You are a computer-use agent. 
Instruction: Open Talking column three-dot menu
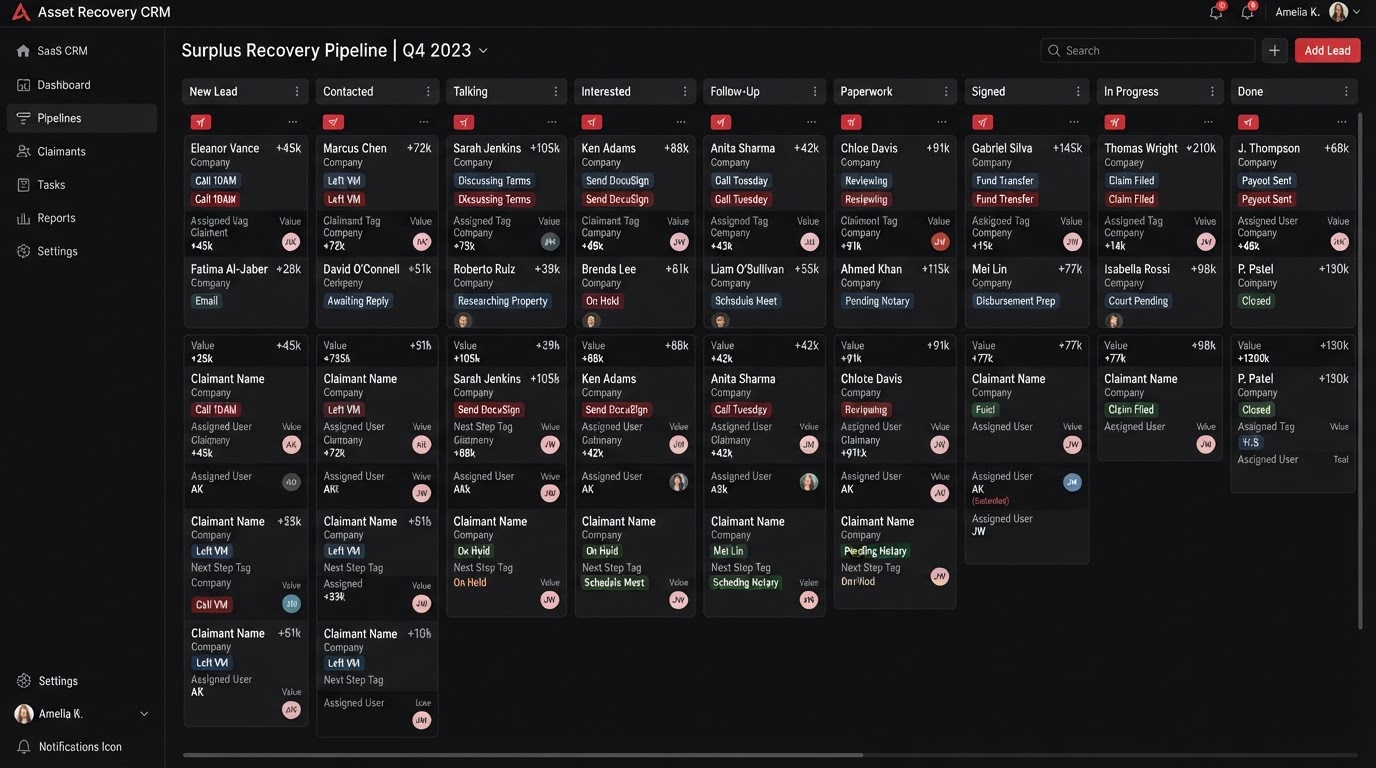click(556, 91)
